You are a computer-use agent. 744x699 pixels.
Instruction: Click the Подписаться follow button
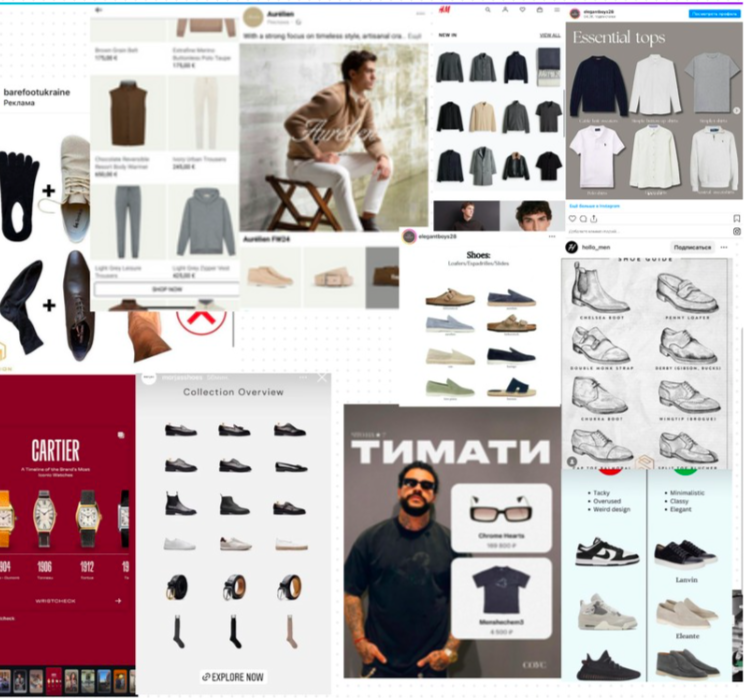coord(693,247)
